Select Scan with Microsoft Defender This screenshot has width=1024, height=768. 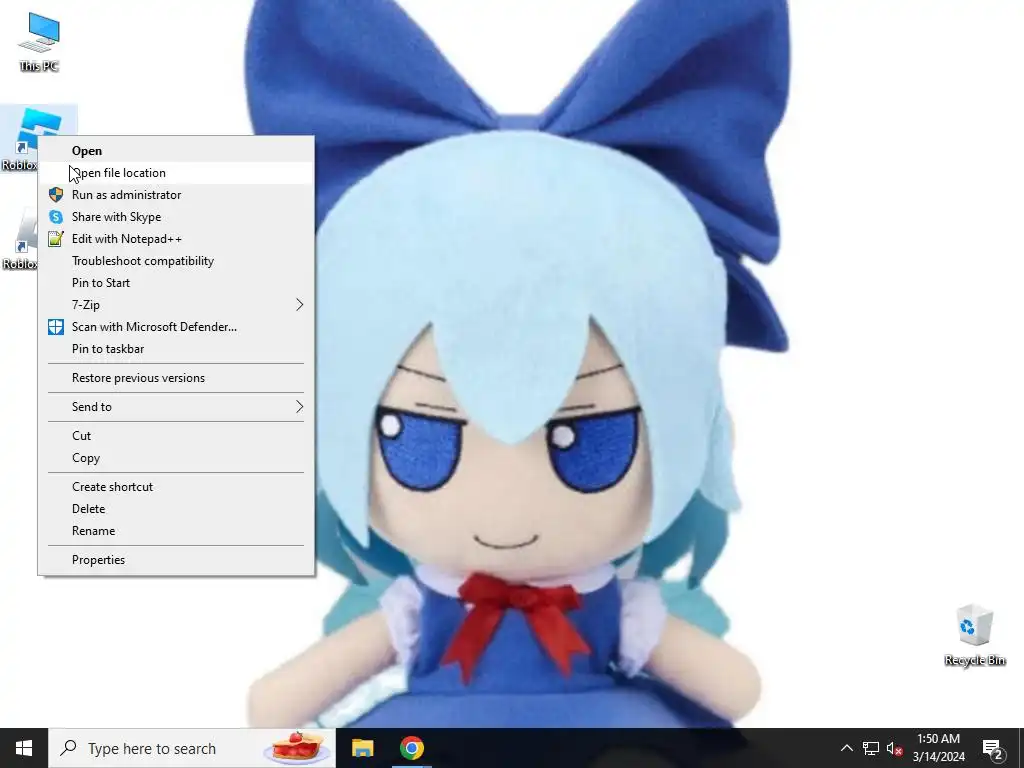click(176, 327)
